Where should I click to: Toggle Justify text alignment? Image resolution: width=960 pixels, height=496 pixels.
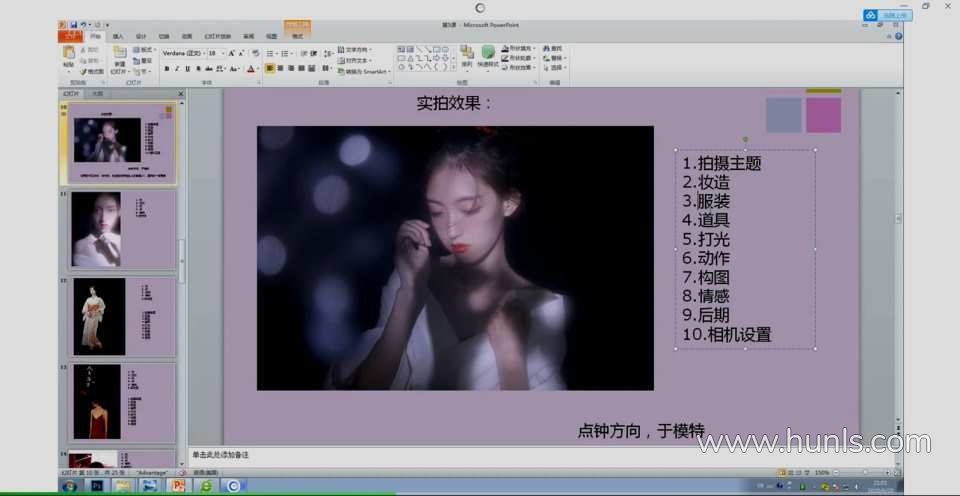[302, 69]
